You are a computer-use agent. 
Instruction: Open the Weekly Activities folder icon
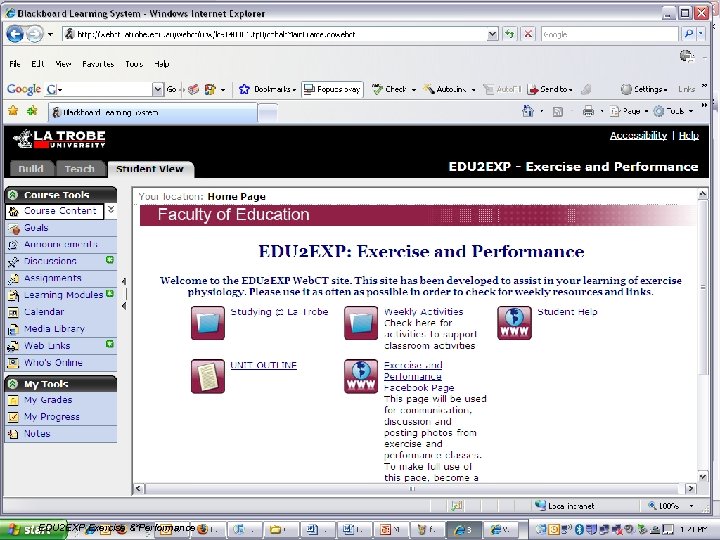point(361,323)
